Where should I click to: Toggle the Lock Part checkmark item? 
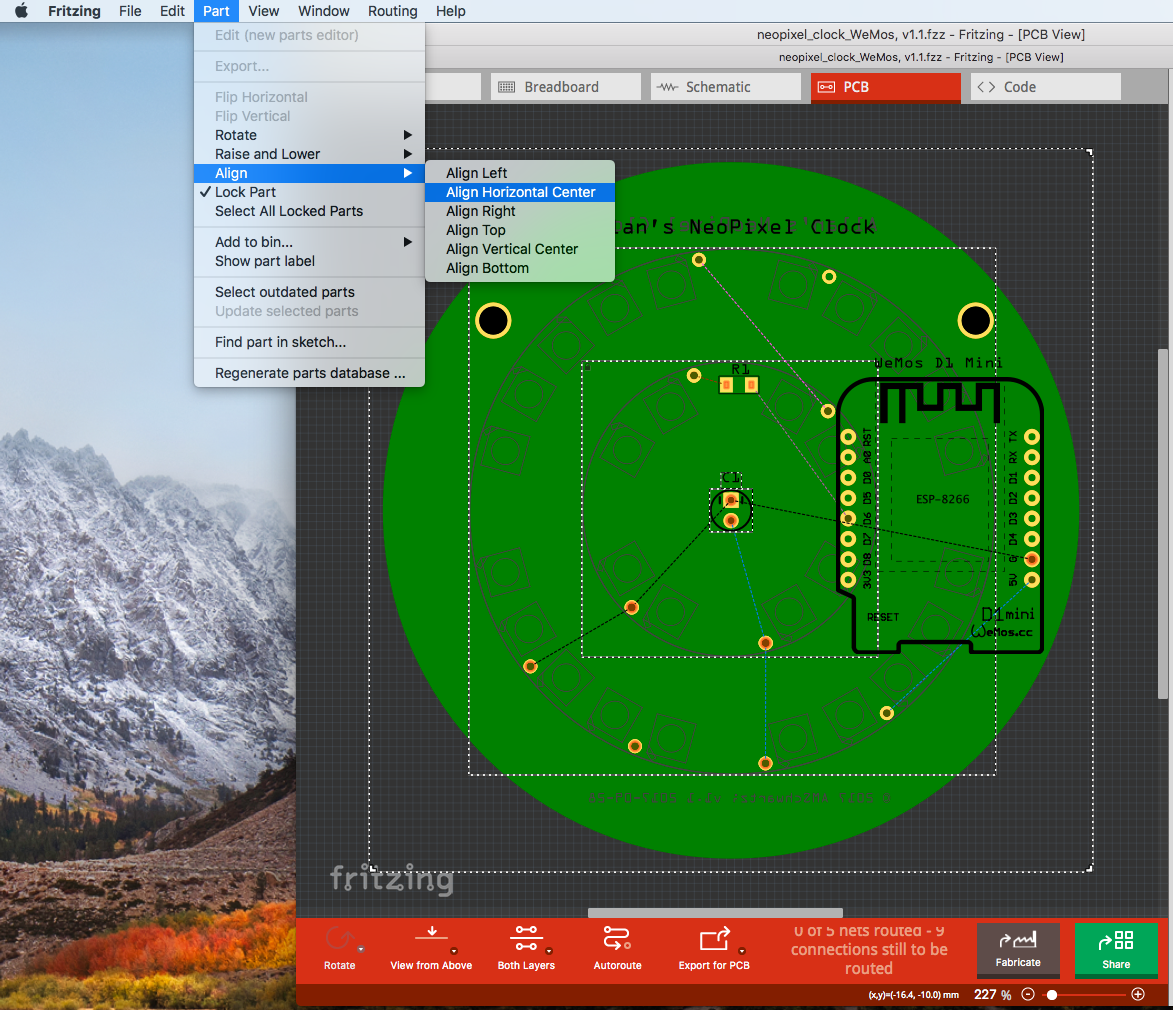(245, 192)
